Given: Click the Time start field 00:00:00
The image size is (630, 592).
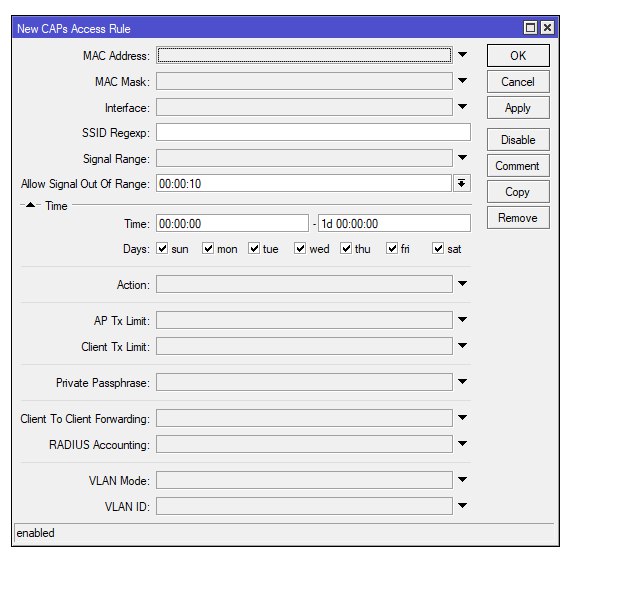Looking at the screenshot, I should pos(232,223).
